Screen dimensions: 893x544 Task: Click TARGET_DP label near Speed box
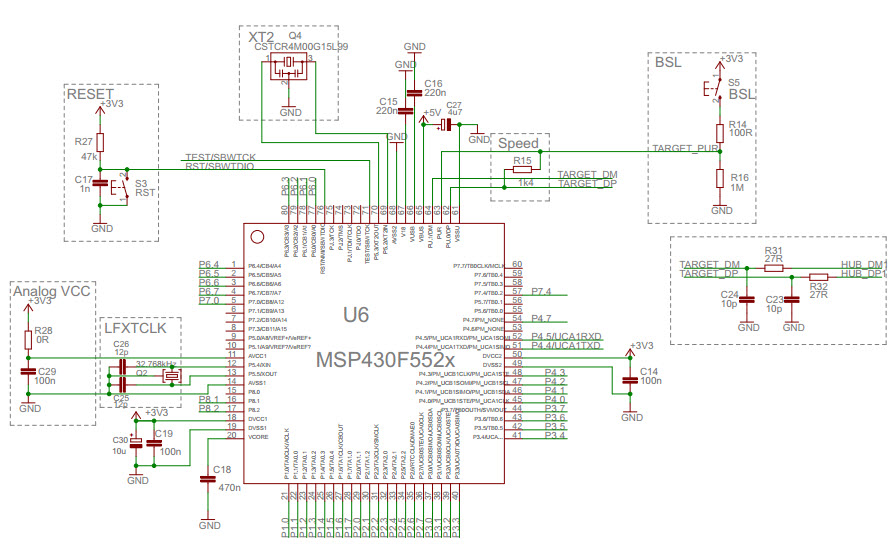coord(587,183)
